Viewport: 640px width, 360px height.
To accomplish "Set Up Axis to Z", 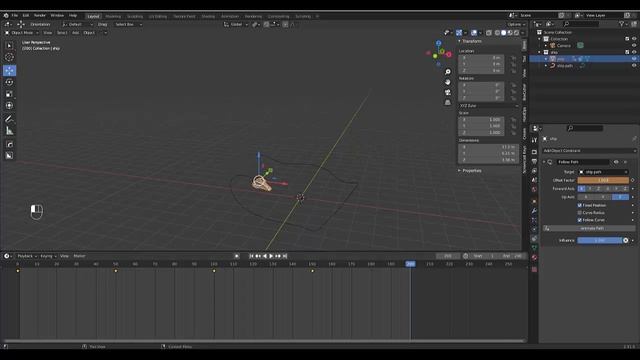I will tap(620, 197).
